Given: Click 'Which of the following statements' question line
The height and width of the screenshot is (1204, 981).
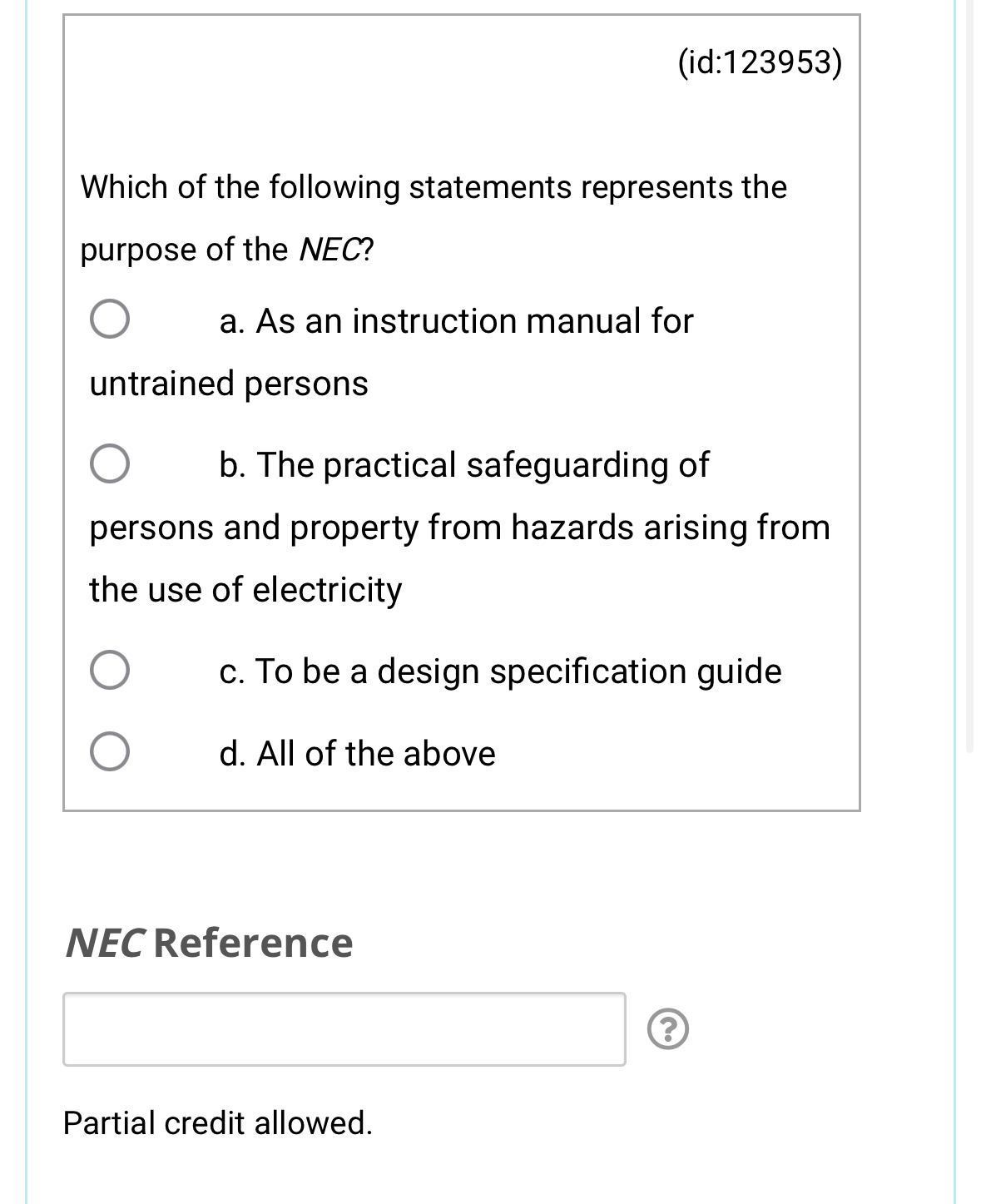Looking at the screenshot, I should [x=433, y=187].
